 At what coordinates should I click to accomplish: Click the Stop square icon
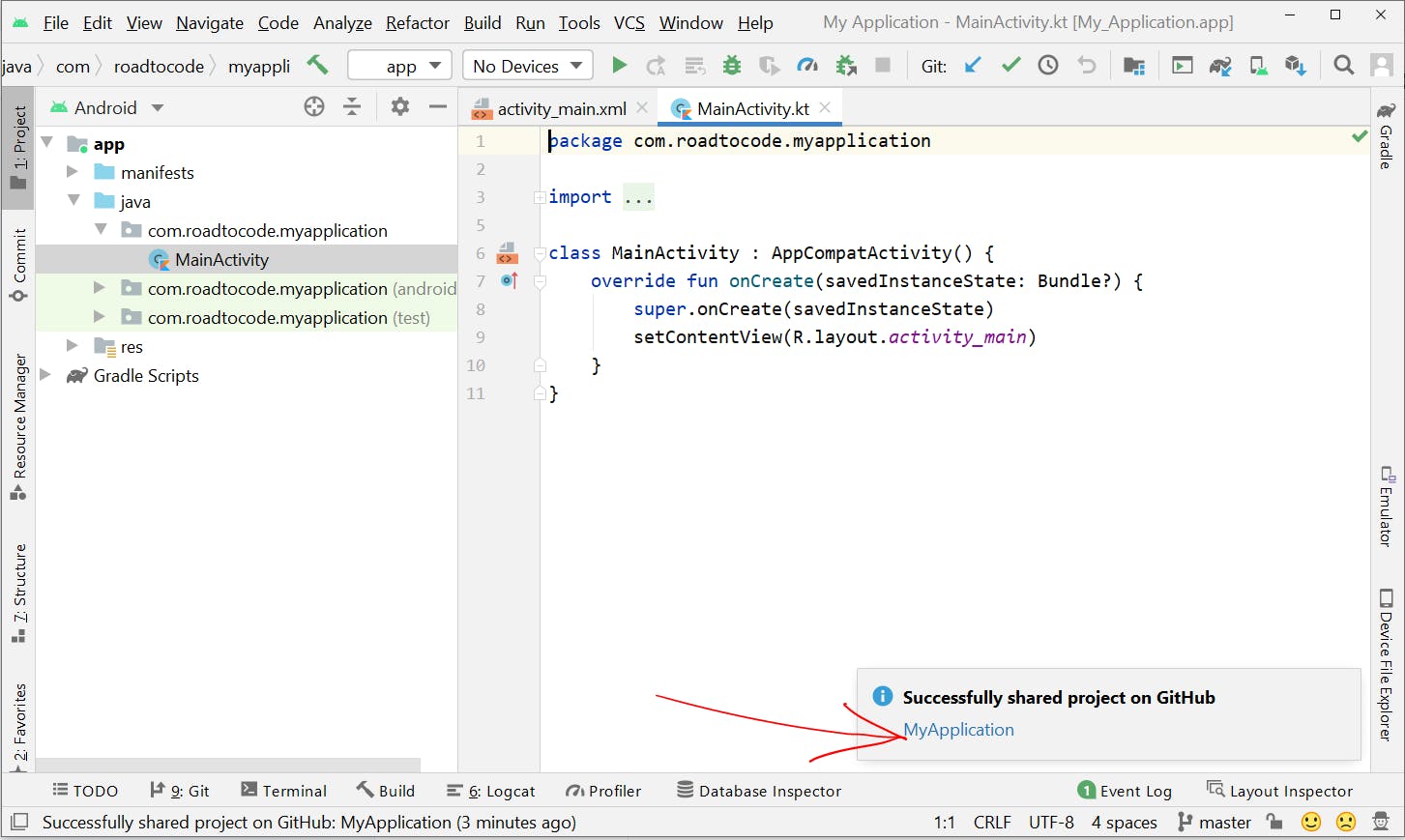point(883,65)
